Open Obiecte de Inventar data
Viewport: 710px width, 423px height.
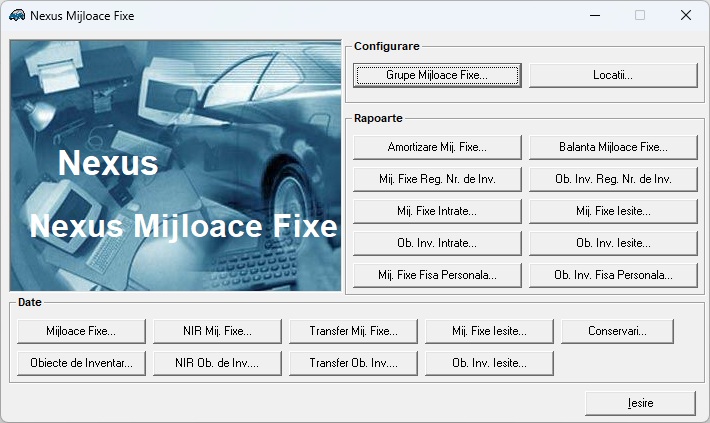coord(81,363)
